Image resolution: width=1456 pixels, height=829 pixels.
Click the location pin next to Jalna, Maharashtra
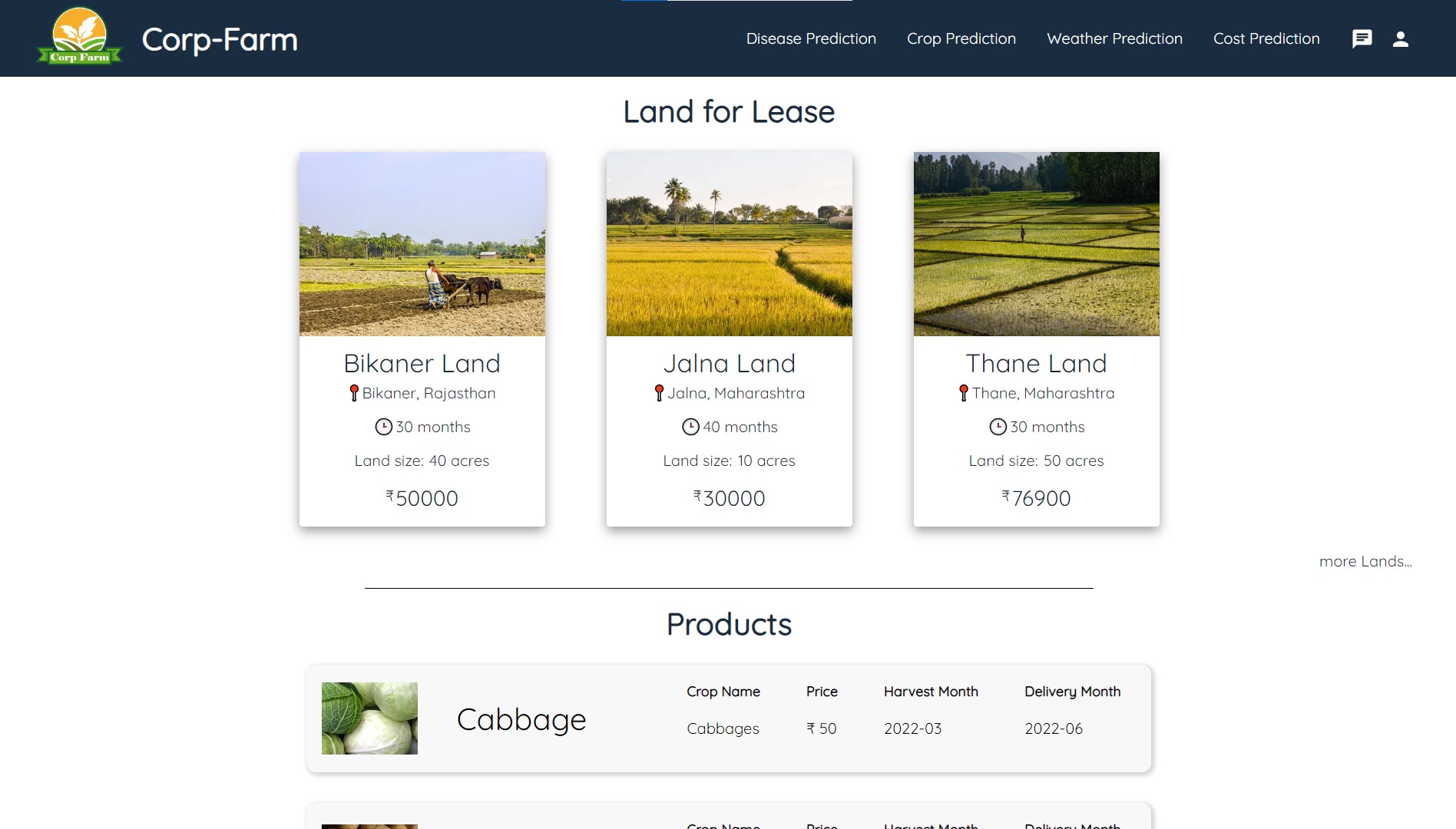[x=659, y=393]
